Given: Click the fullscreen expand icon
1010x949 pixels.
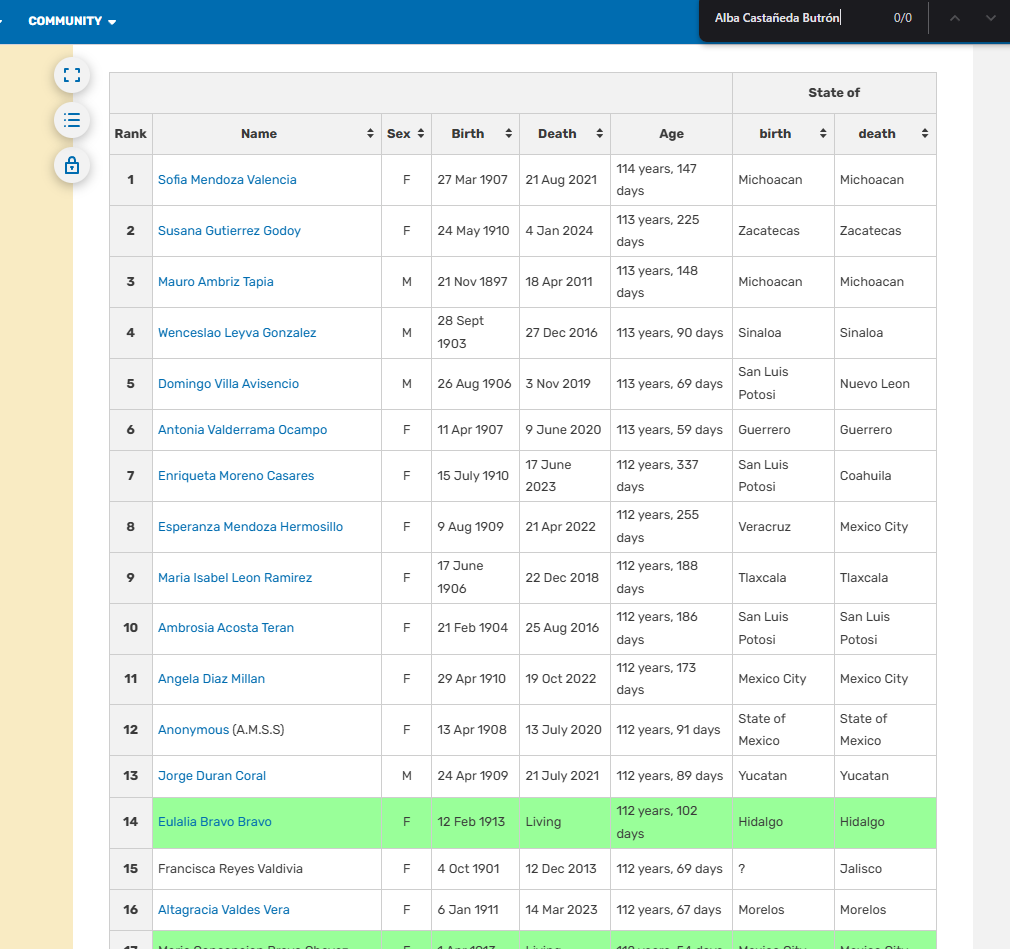Looking at the screenshot, I should pyautogui.click(x=71, y=75).
